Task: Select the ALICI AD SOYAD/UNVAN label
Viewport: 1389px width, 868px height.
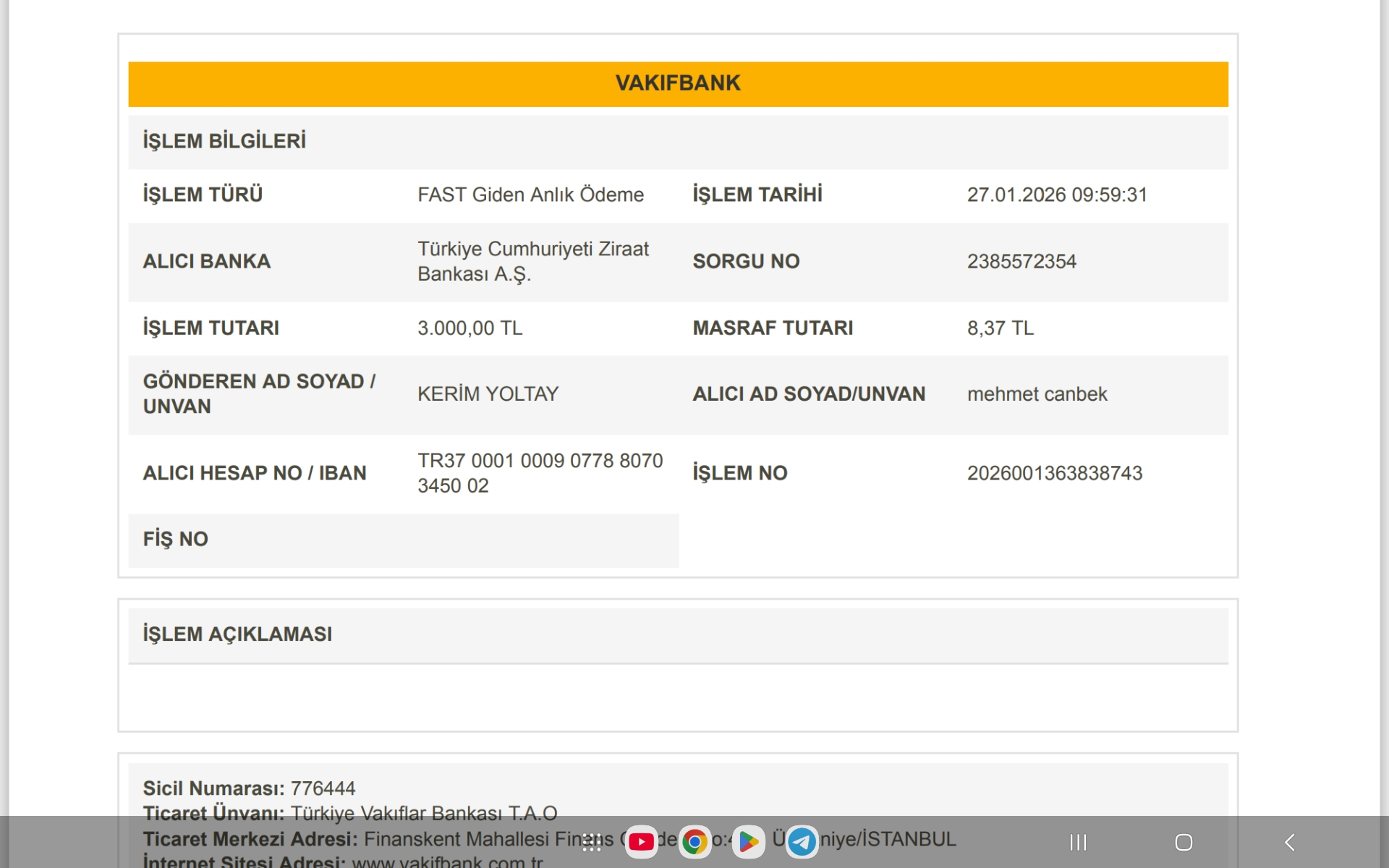Action: 809,394
